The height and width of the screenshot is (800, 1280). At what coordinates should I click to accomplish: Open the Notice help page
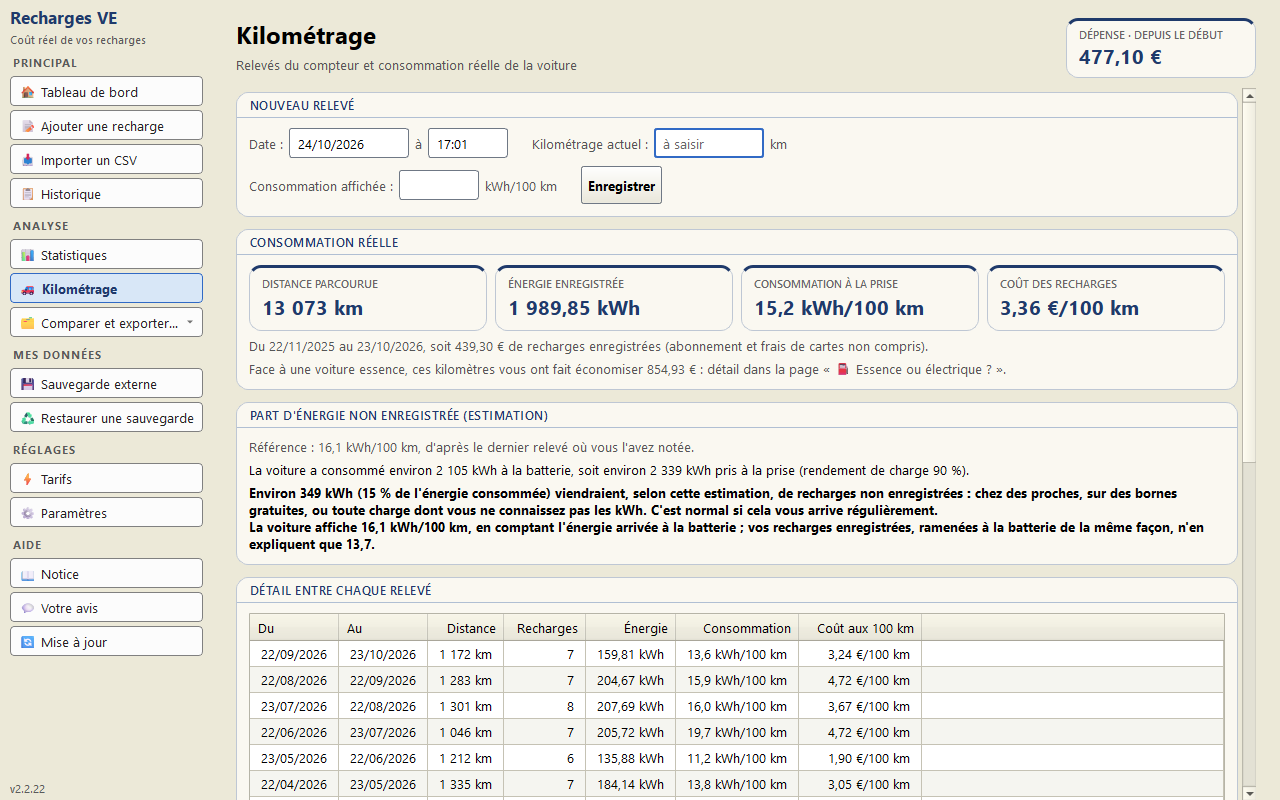point(106,573)
